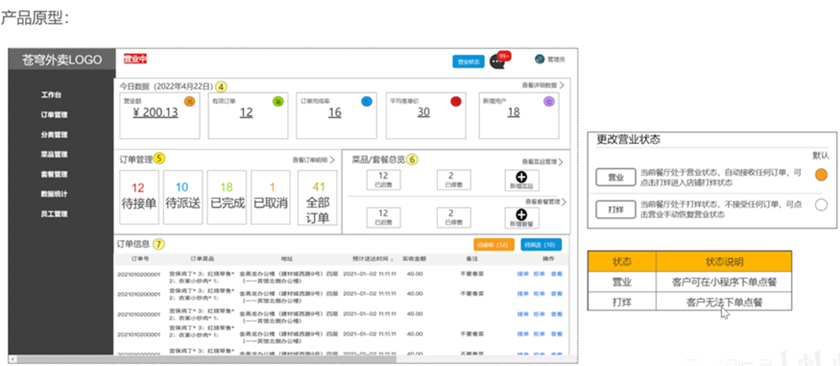Click the orange icon in 营业额 card
The height and width of the screenshot is (366, 840).
pyautogui.click(x=189, y=100)
